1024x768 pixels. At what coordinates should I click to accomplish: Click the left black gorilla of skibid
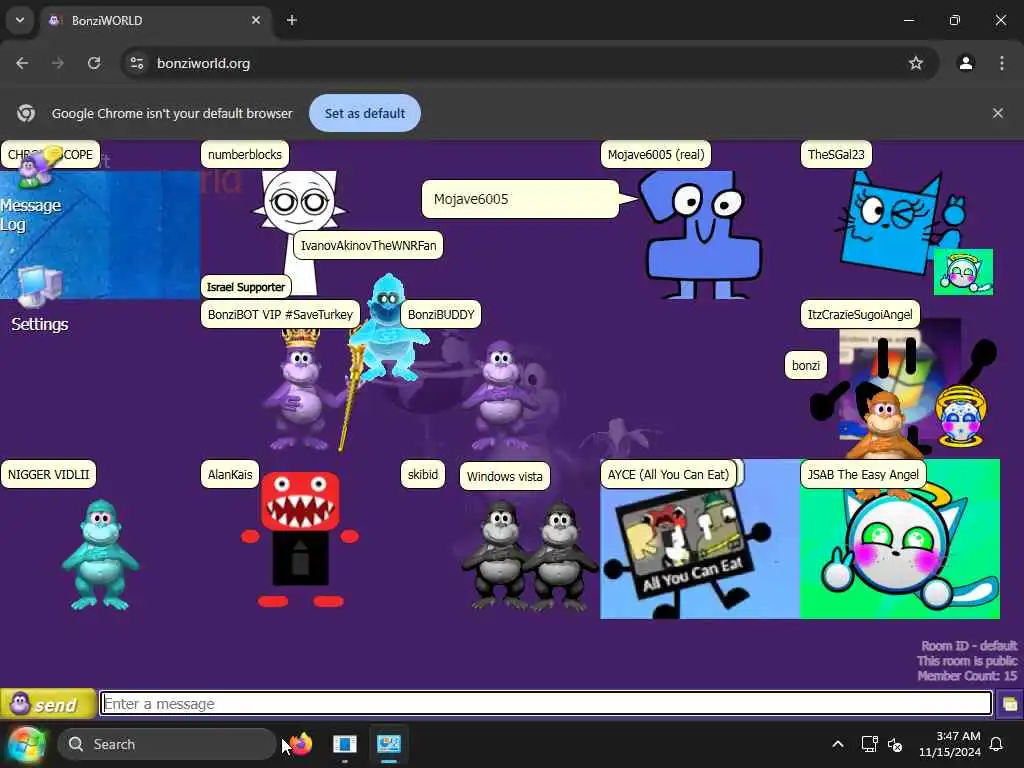[498, 555]
